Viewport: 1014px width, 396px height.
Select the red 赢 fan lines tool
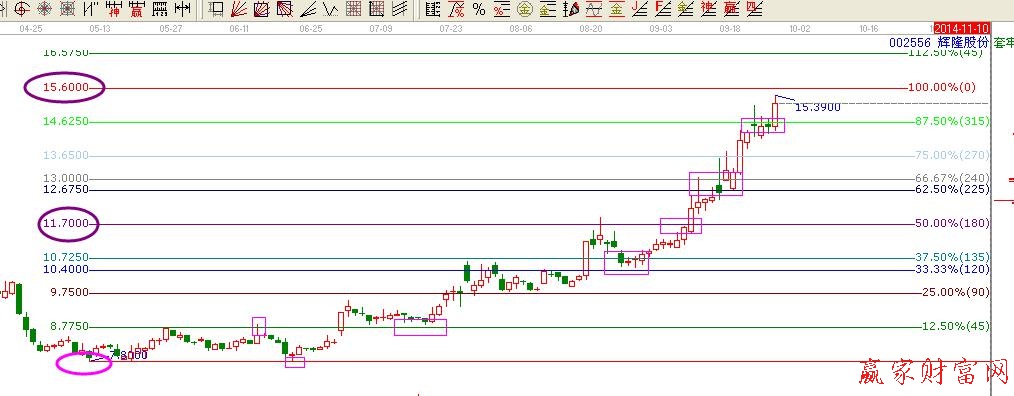pos(731,9)
